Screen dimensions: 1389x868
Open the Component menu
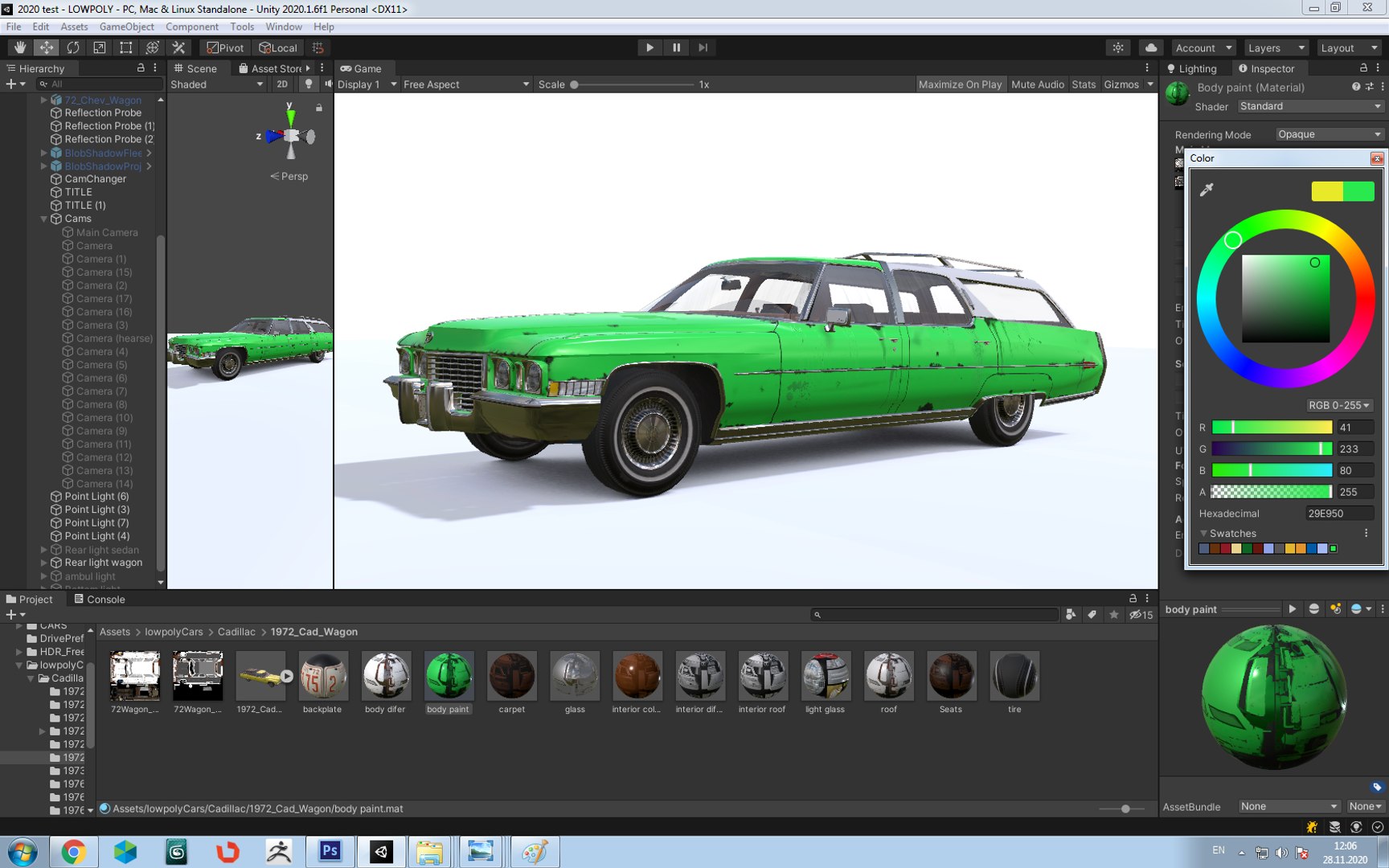point(191,27)
